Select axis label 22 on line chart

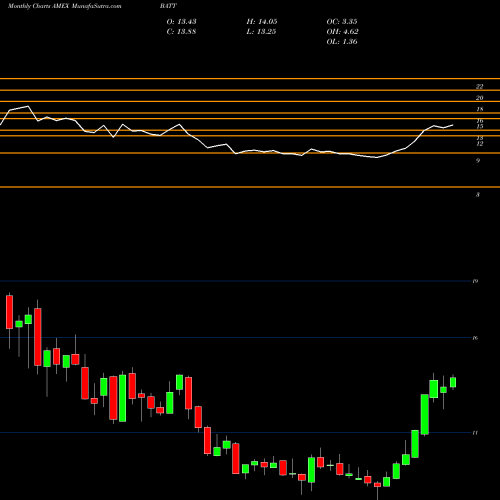pyautogui.click(x=479, y=87)
